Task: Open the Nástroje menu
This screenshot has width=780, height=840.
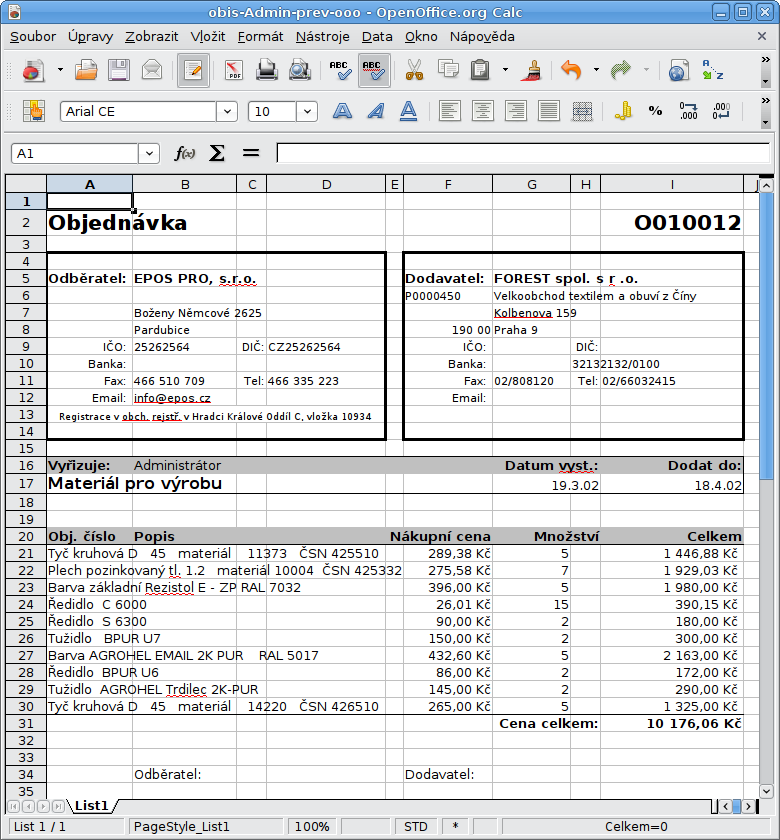Action: click(322, 36)
